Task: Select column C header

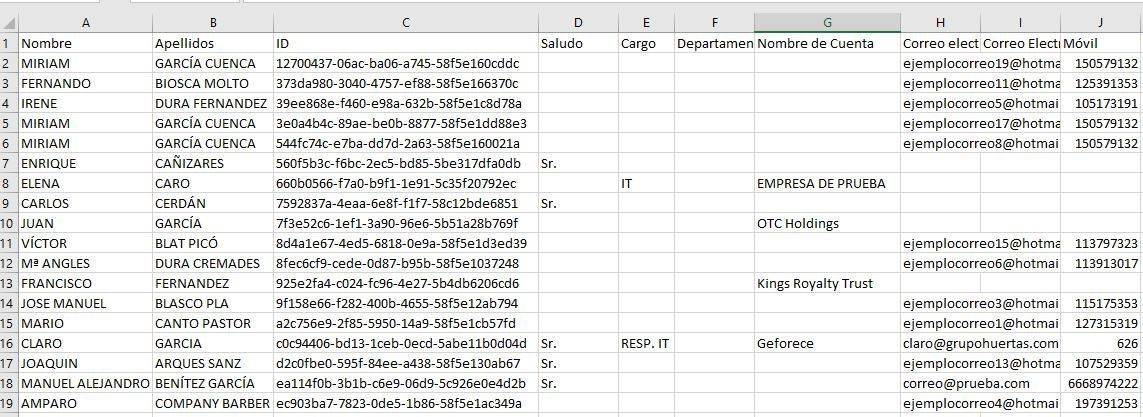Action: (405, 23)
